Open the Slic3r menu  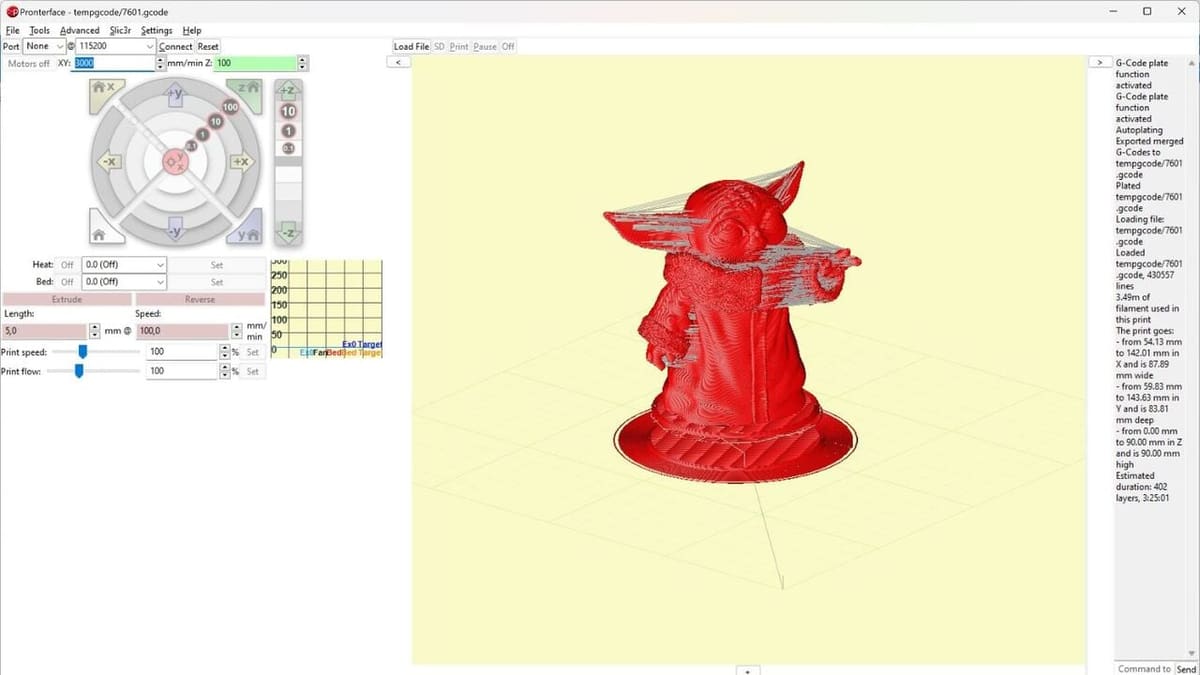click(120, 30)
